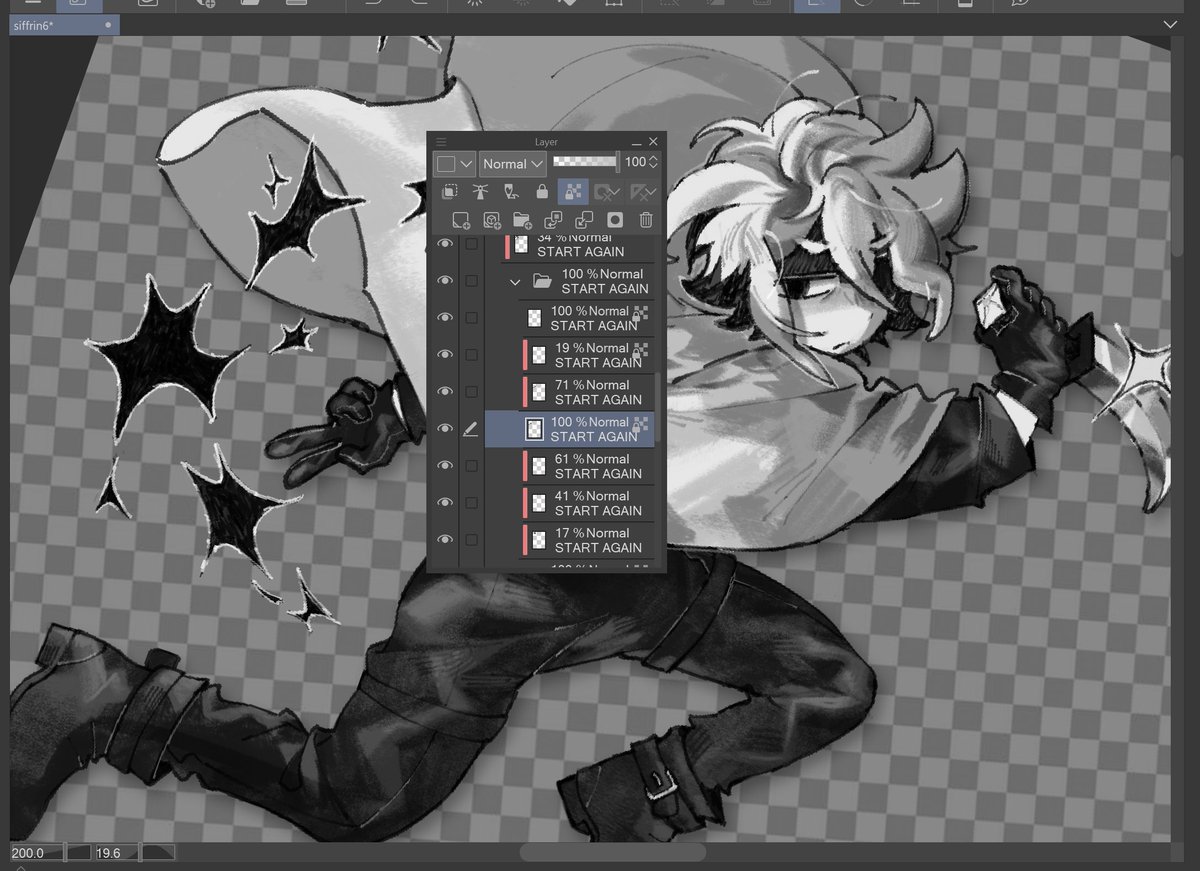
Task: Open the palette color dropdown arrow
Action: click(x=467, y=163)
